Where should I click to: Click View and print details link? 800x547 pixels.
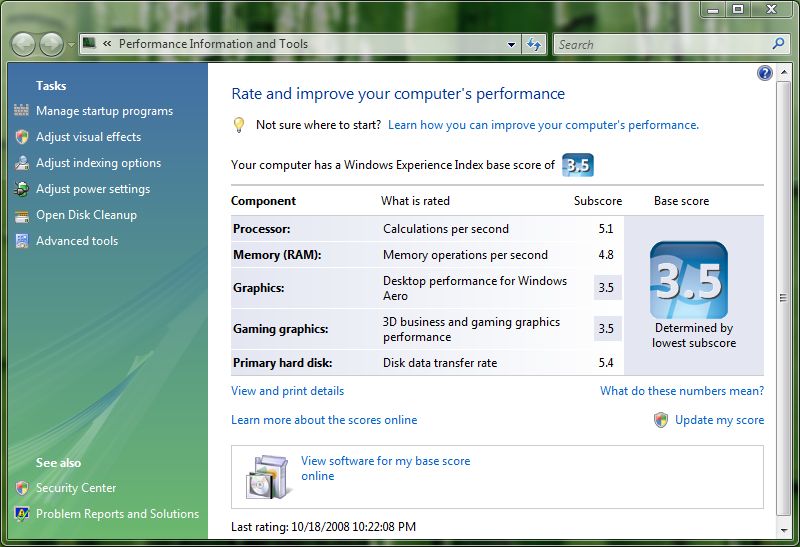pos(287,391)
